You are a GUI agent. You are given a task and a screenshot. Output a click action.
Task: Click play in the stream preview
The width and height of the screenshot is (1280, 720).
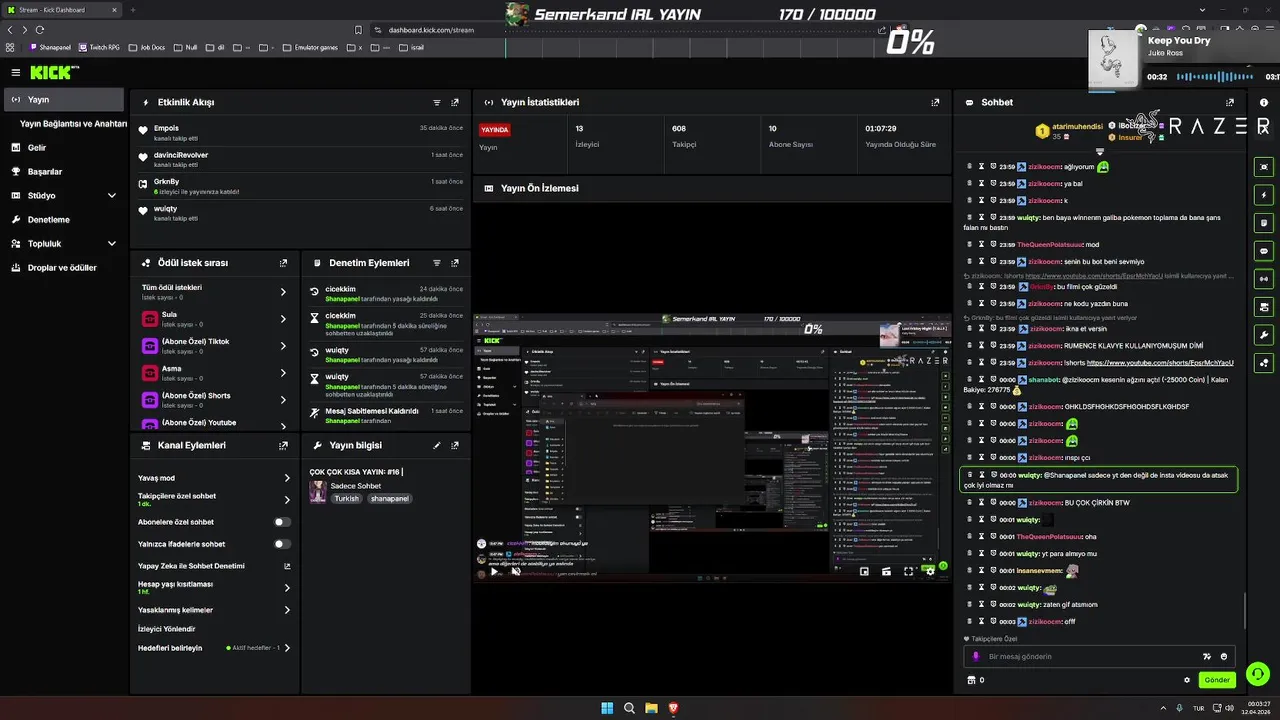pyautogui.click(x=494, y=572)
